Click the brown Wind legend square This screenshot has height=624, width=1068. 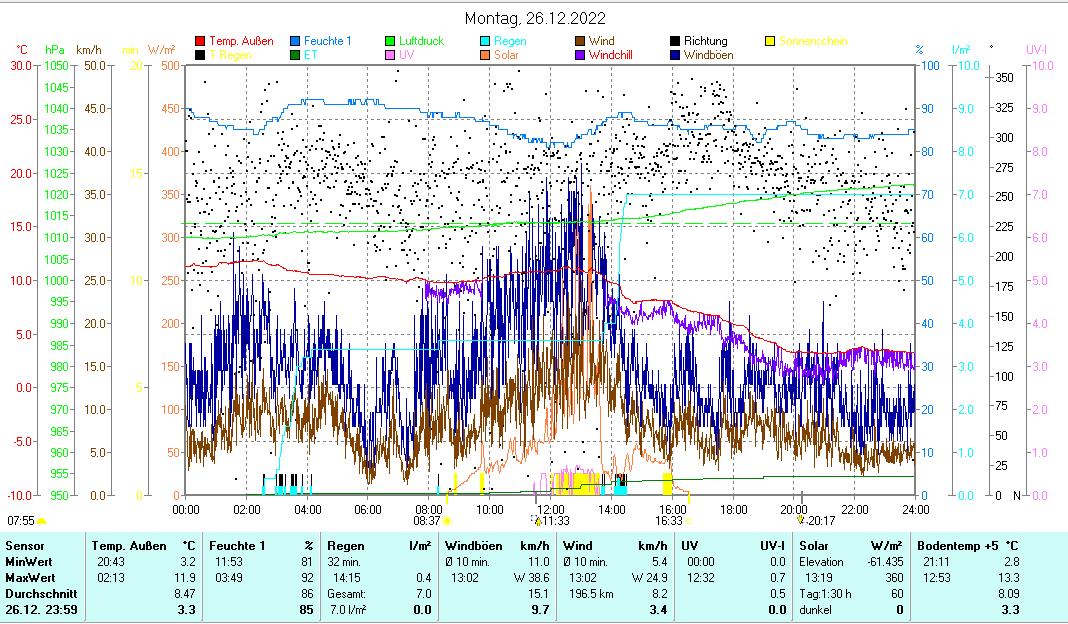(580, 41)
